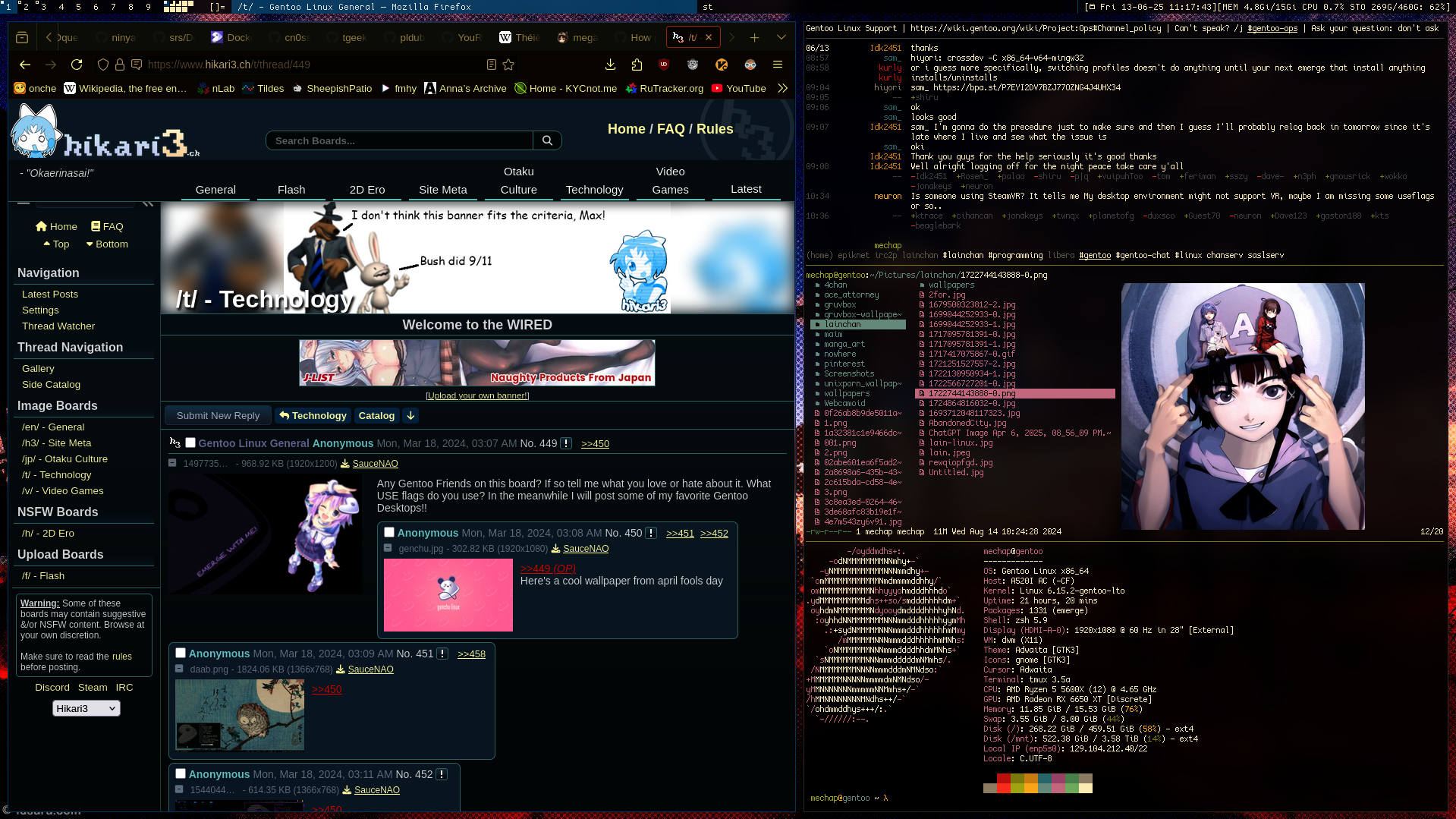Click the uBlock Origin extension icon
The height and width of the screenshot is (819, 1456).
664,65
